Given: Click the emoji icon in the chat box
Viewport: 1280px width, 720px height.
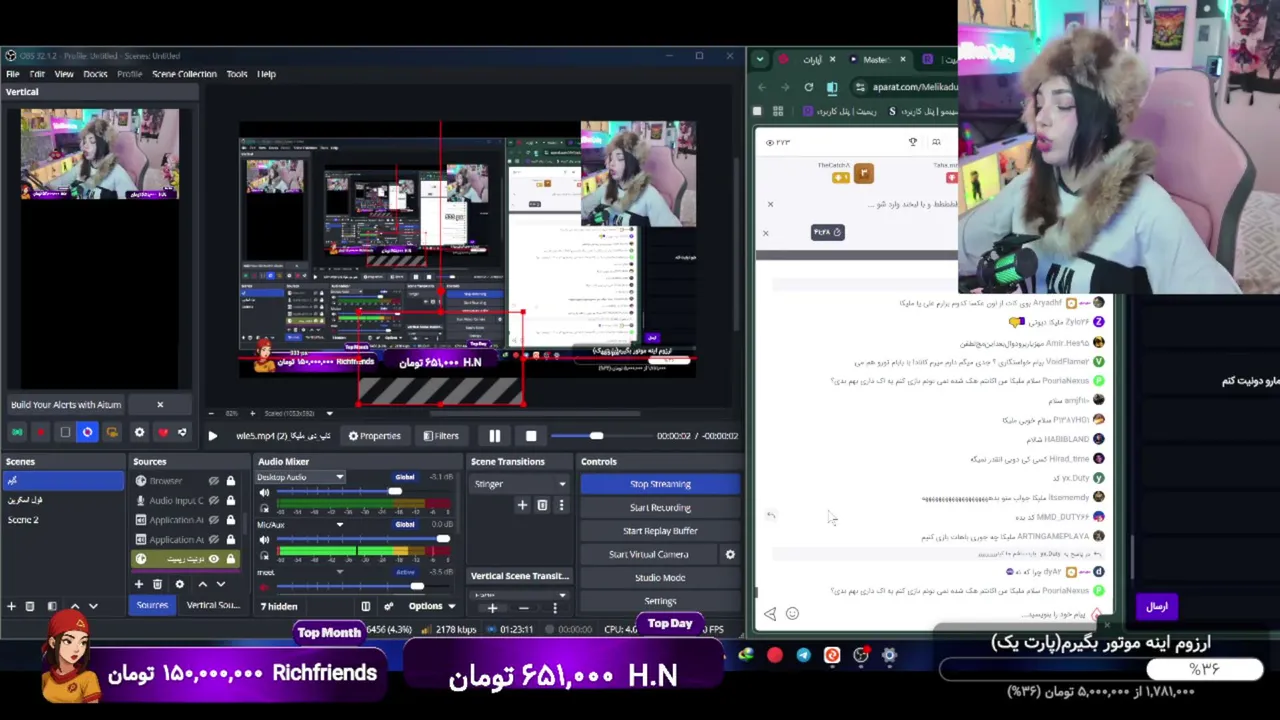Looking at the screenshot, I should pos(792,614).
